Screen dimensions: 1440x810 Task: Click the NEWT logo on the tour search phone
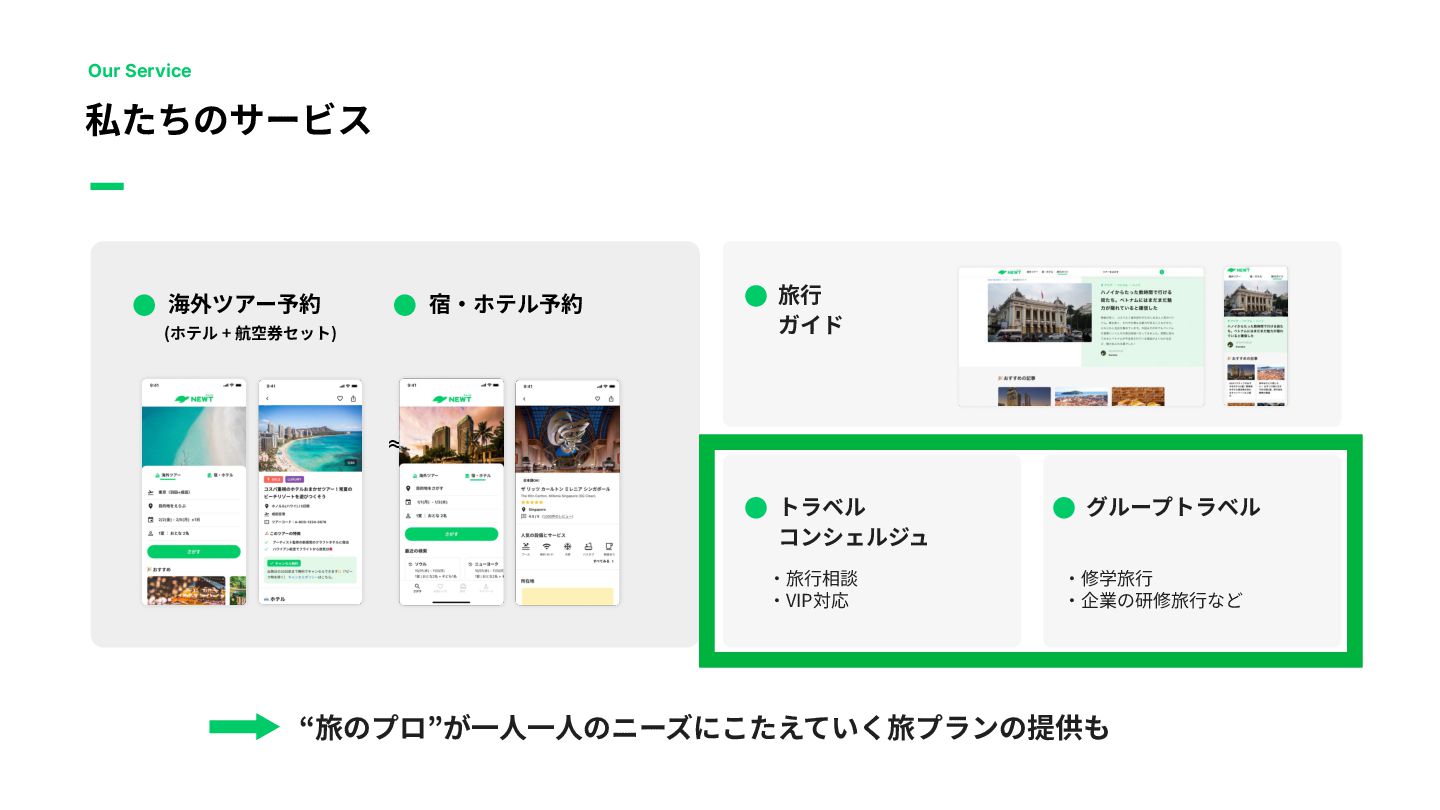(194, 399)
